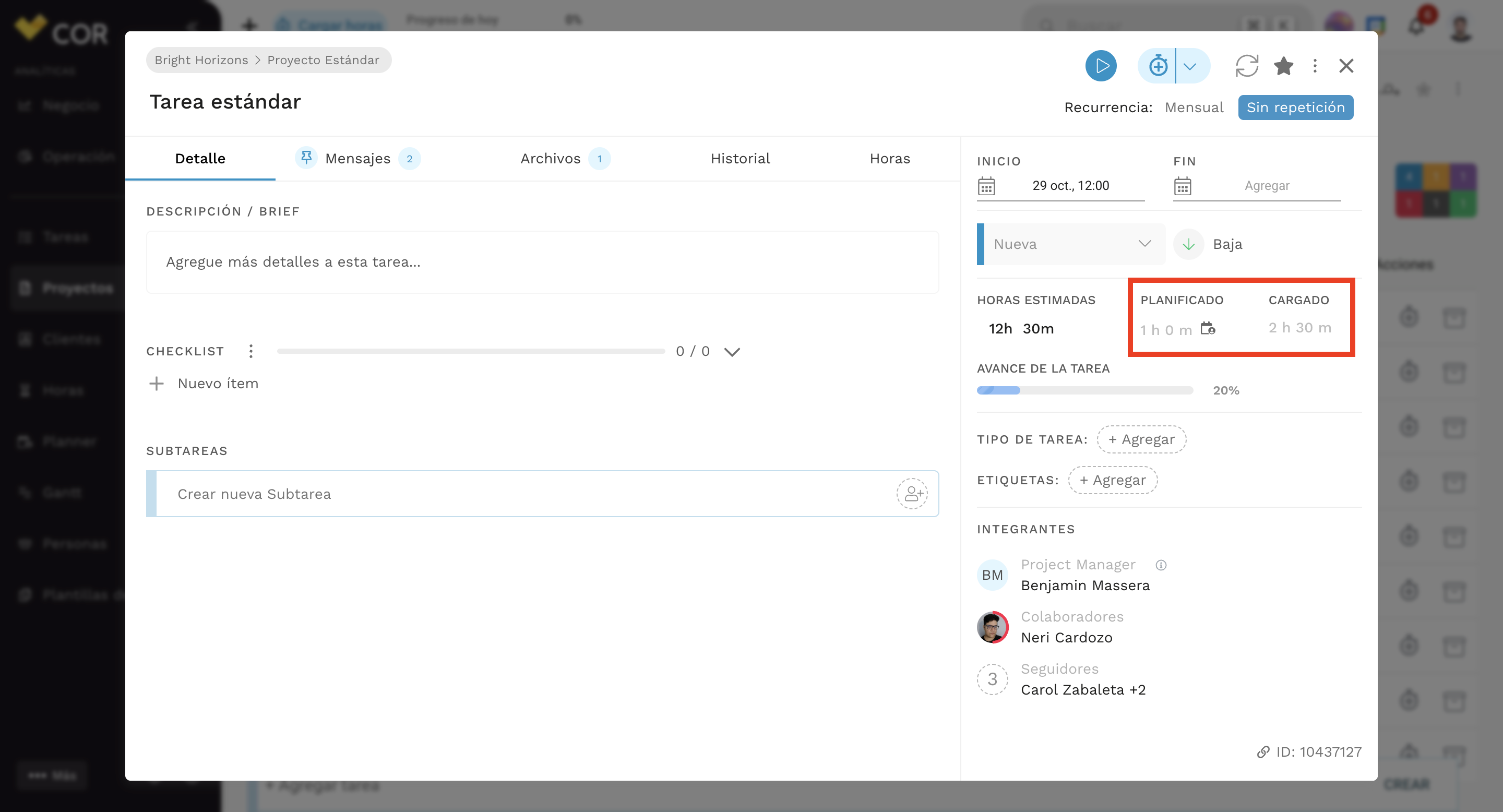Click Benjamin Massera name
The width and height of the screenshot is (1503, 812).
(1085, 585)
